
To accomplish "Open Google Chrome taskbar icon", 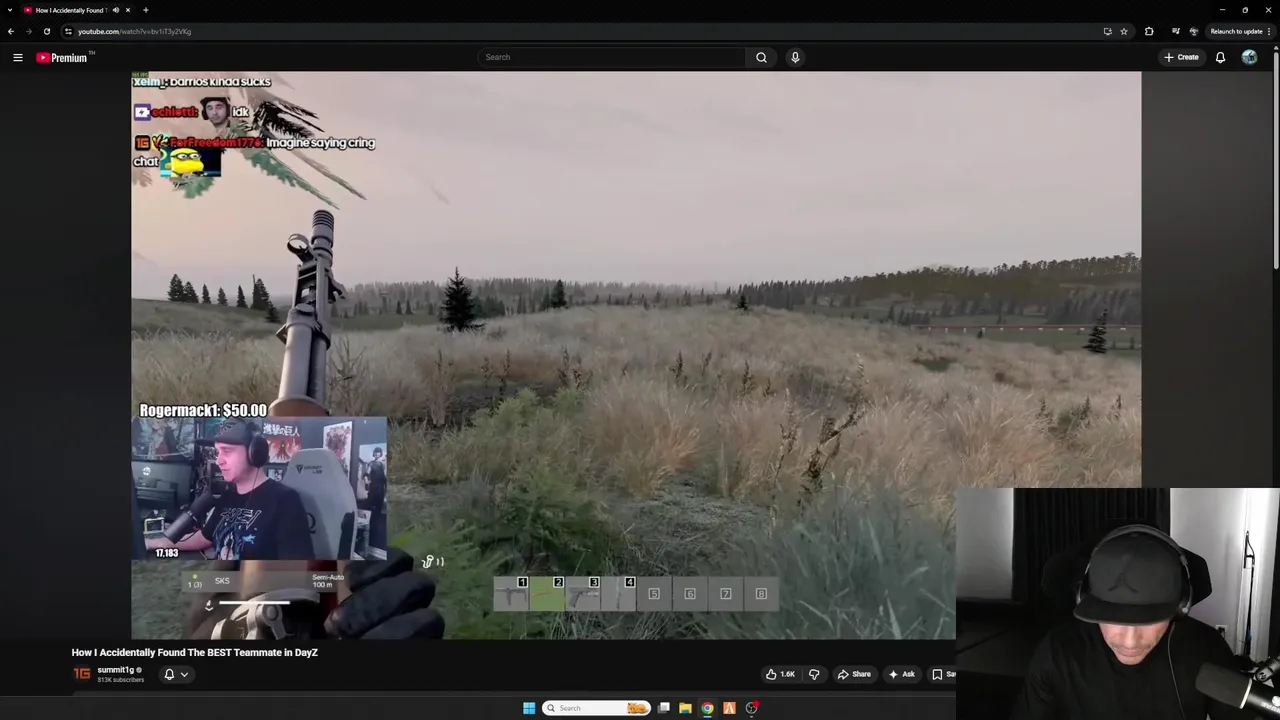I will 707,708.
